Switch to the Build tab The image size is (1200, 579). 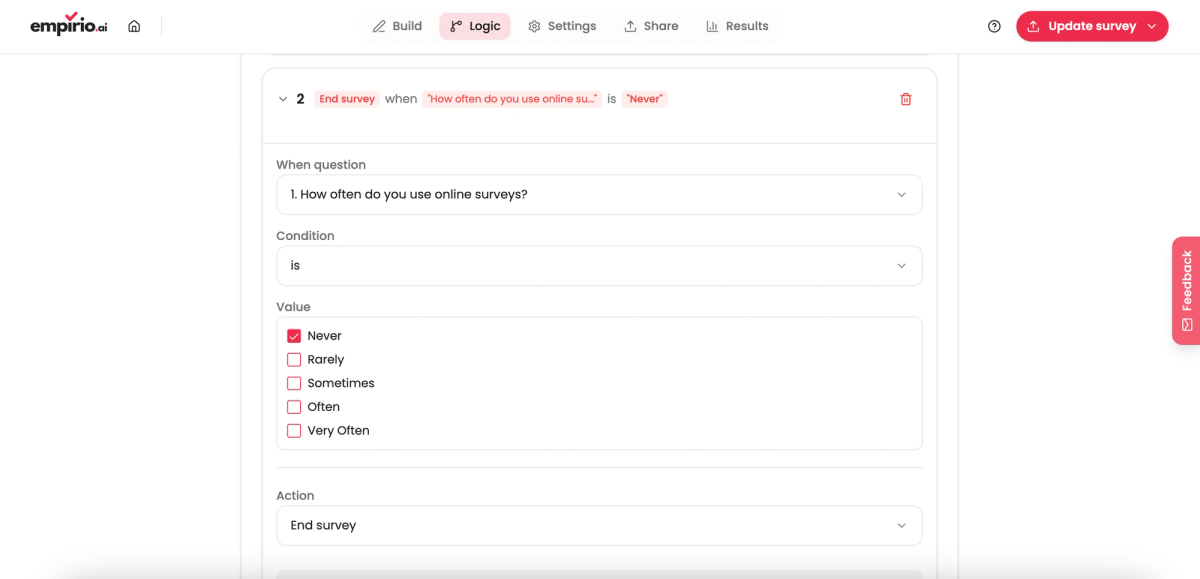(x=397, y=26)
